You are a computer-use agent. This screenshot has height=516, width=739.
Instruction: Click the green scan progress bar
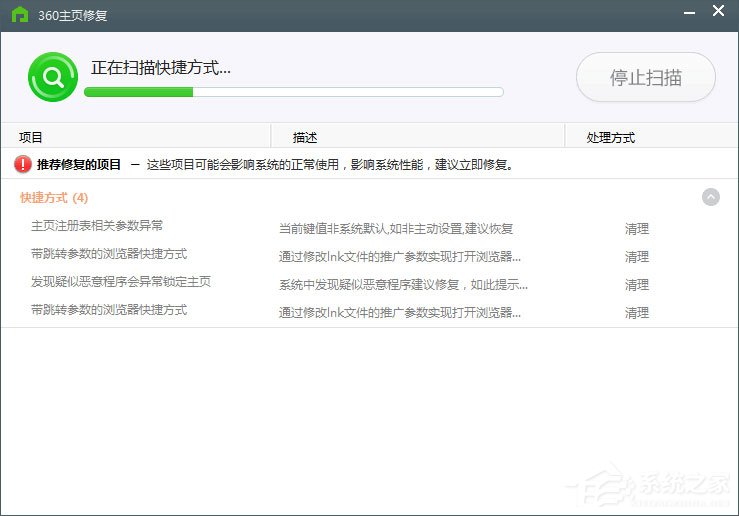[x=294, y=92]
